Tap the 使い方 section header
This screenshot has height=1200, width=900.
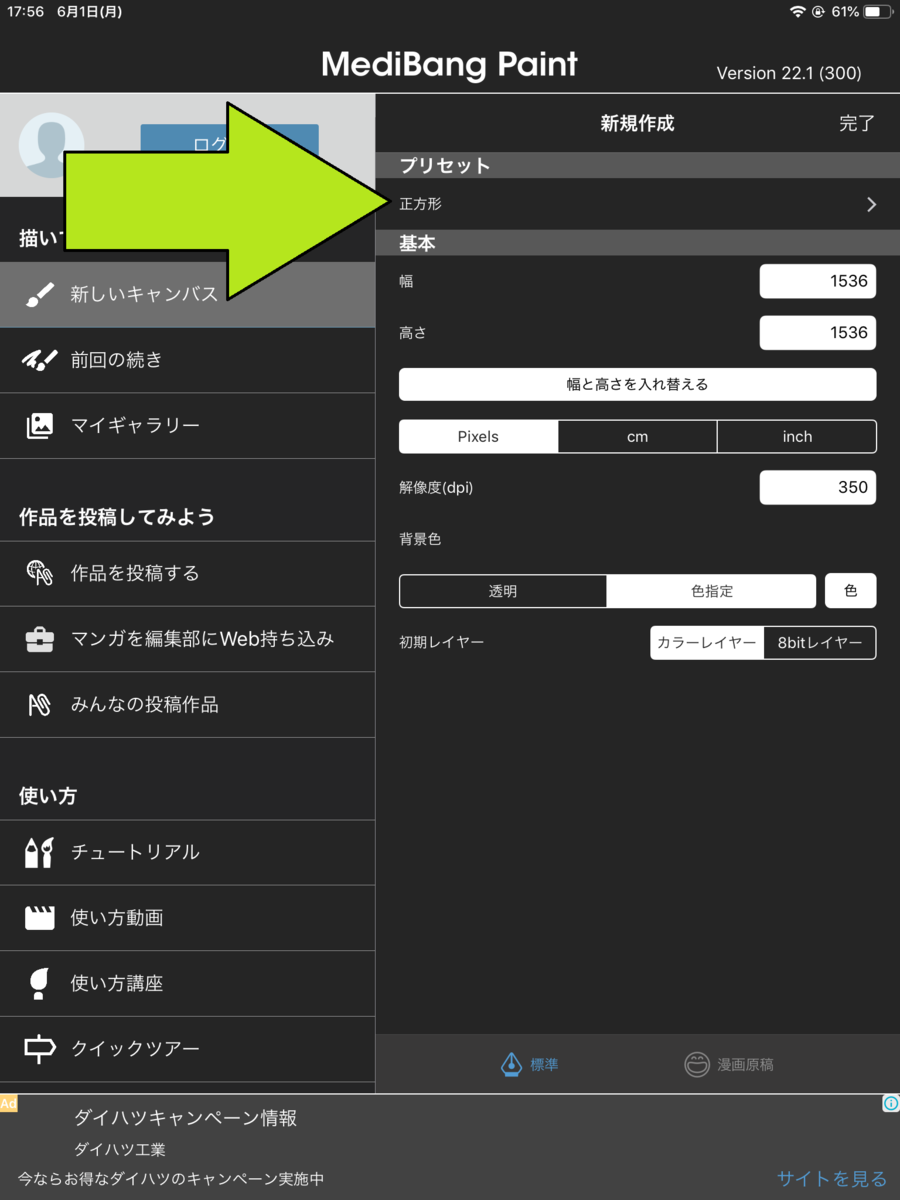48,796
